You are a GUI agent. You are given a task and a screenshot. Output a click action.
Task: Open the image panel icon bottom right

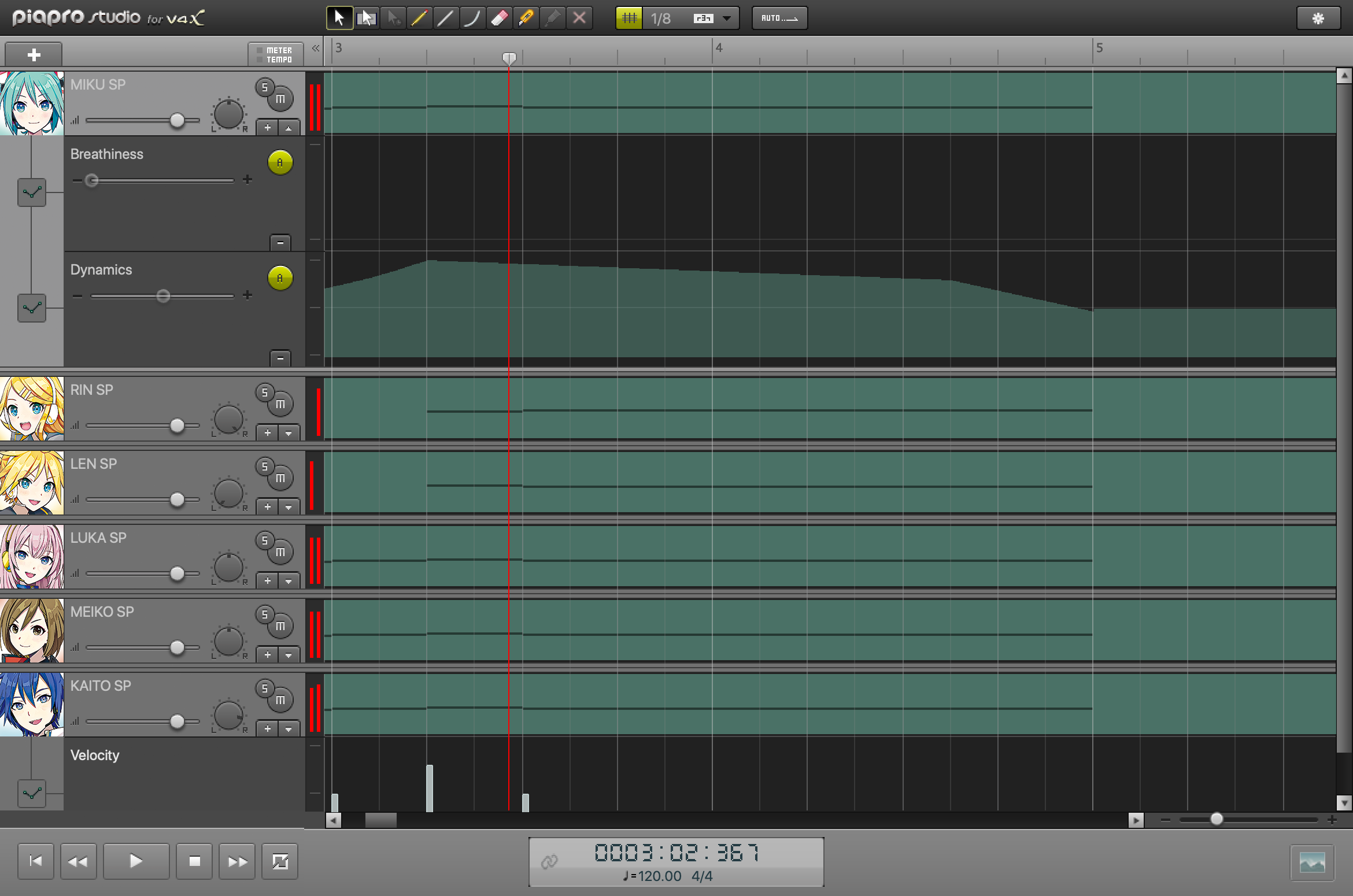click(1312, 863)
